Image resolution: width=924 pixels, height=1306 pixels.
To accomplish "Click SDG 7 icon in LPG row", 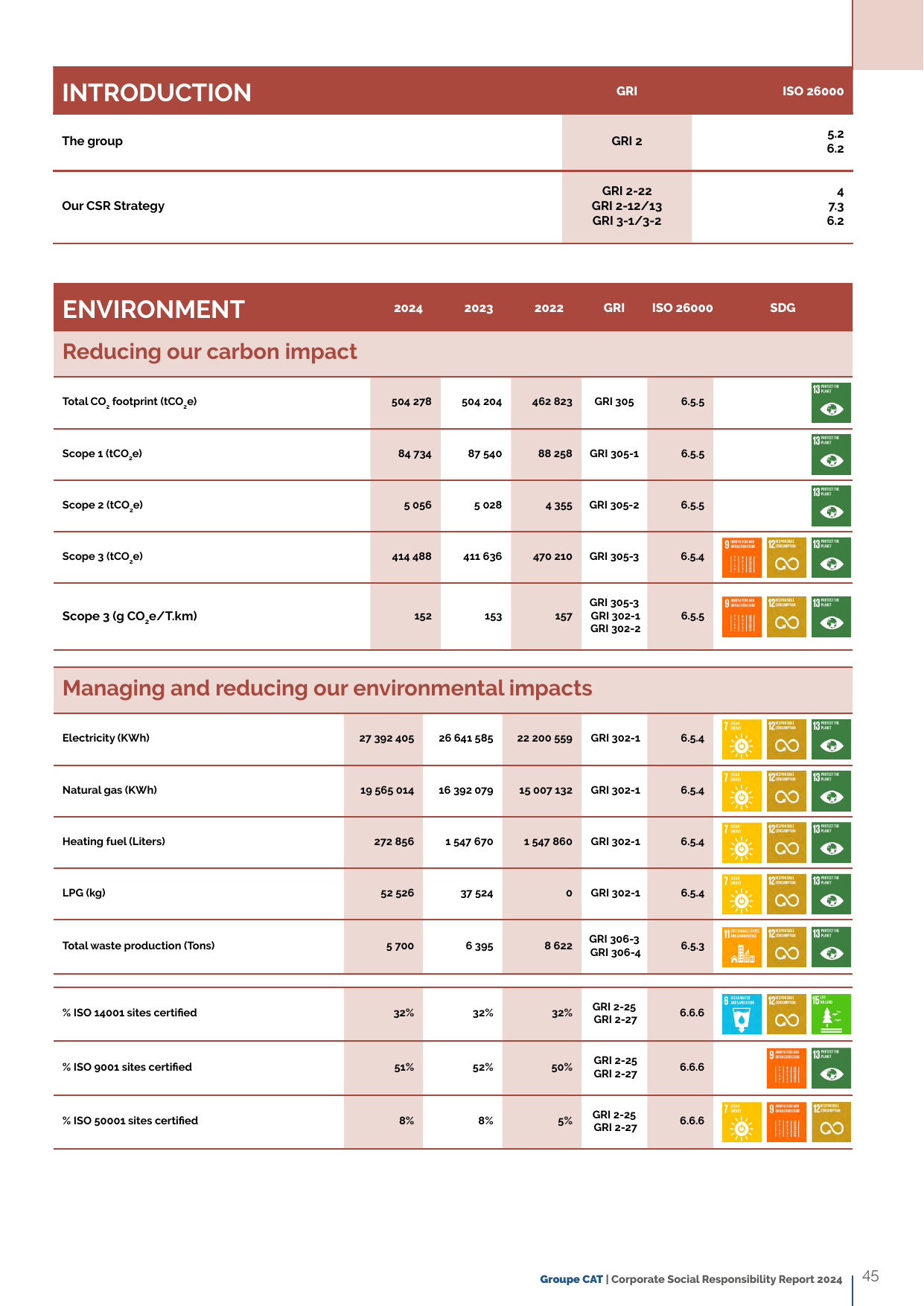I will pyautogui.click(x=742, y=894).
